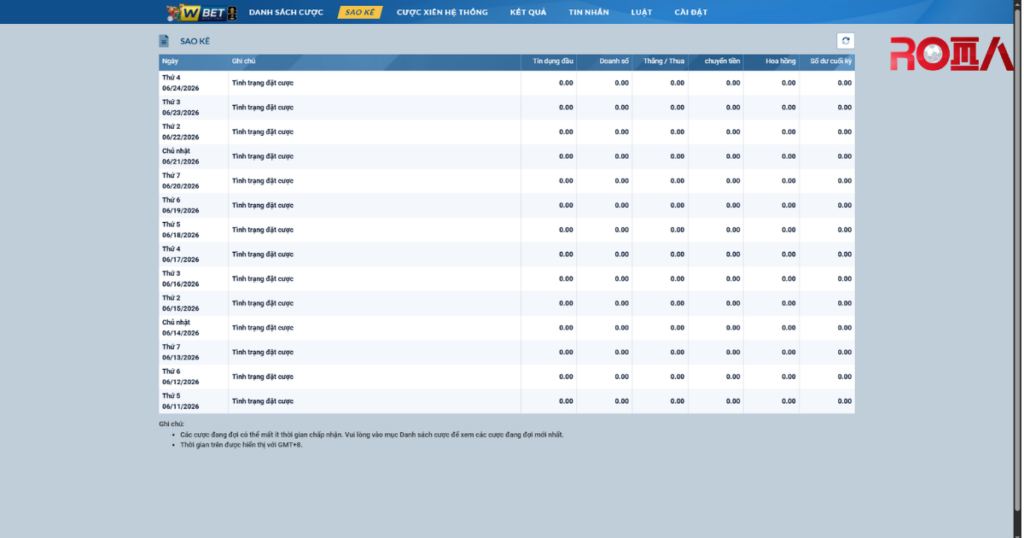Click Số dư cuối kỳ value for 06/11/2026
1024x538 pixels.
coord(844,402)
